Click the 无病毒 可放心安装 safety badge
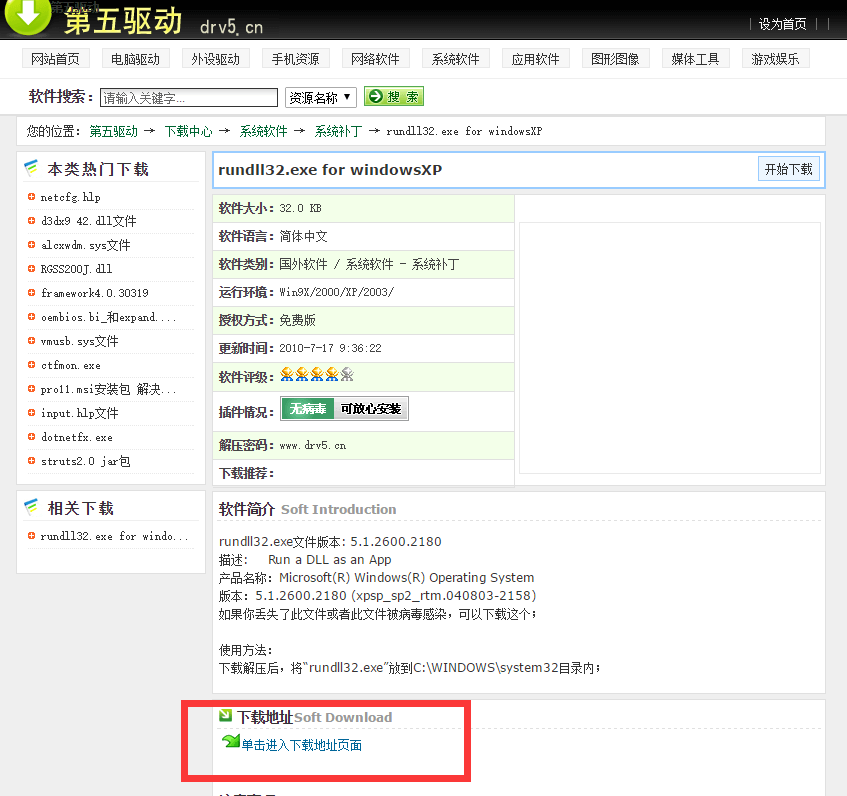The image size is (847, 796). [x=344, y=409]
